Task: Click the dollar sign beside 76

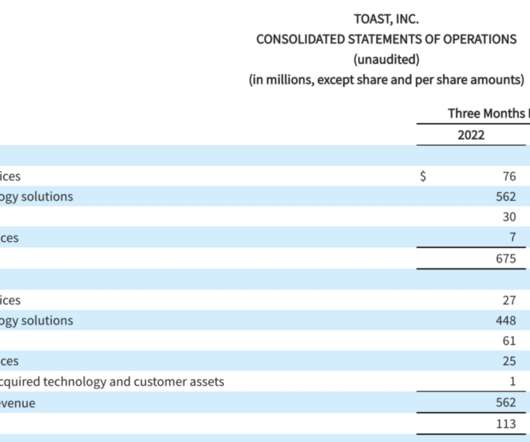Action: pyautogui.click(x=423, y=176)
